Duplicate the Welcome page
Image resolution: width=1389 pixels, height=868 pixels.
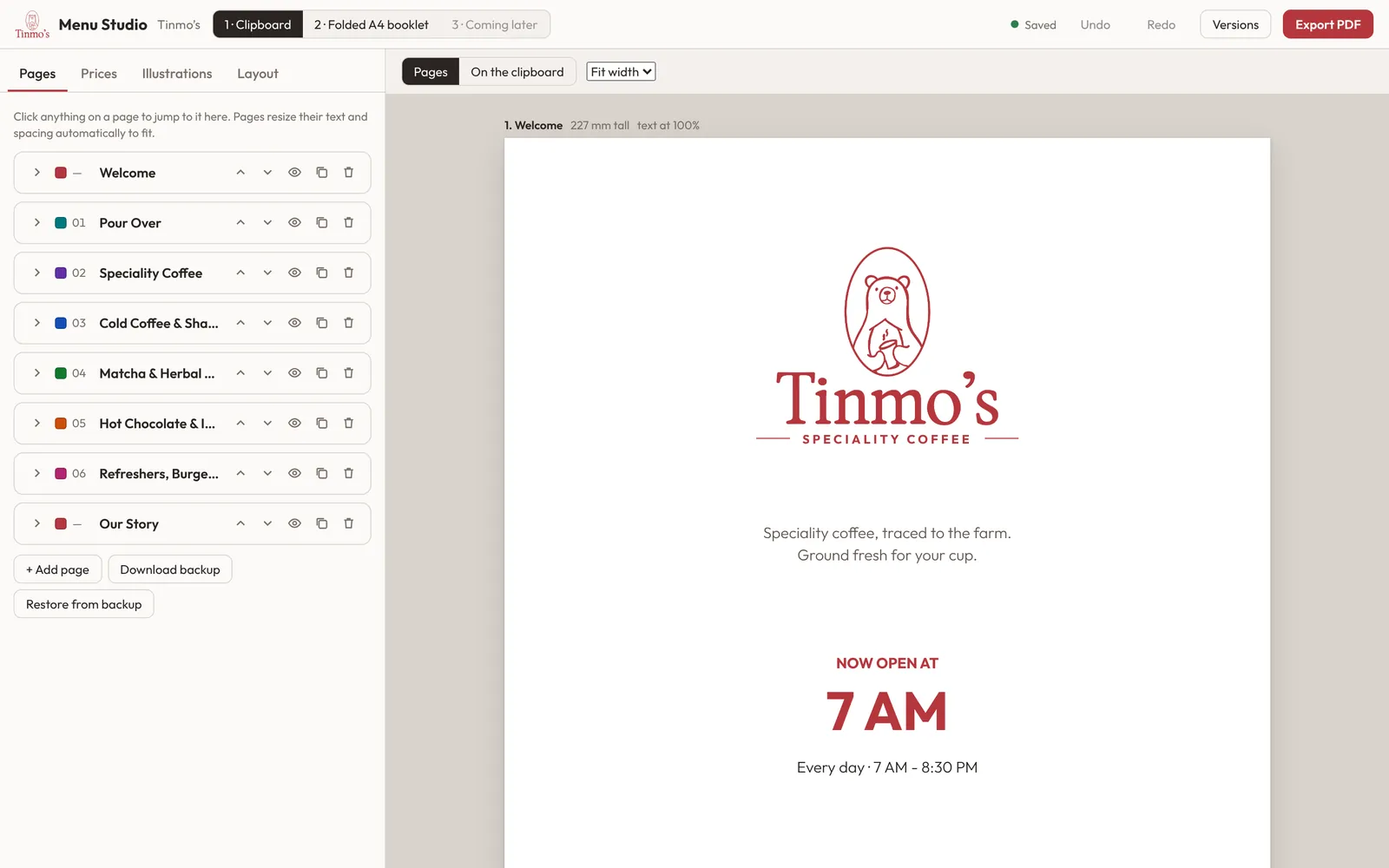pos(321,173)
